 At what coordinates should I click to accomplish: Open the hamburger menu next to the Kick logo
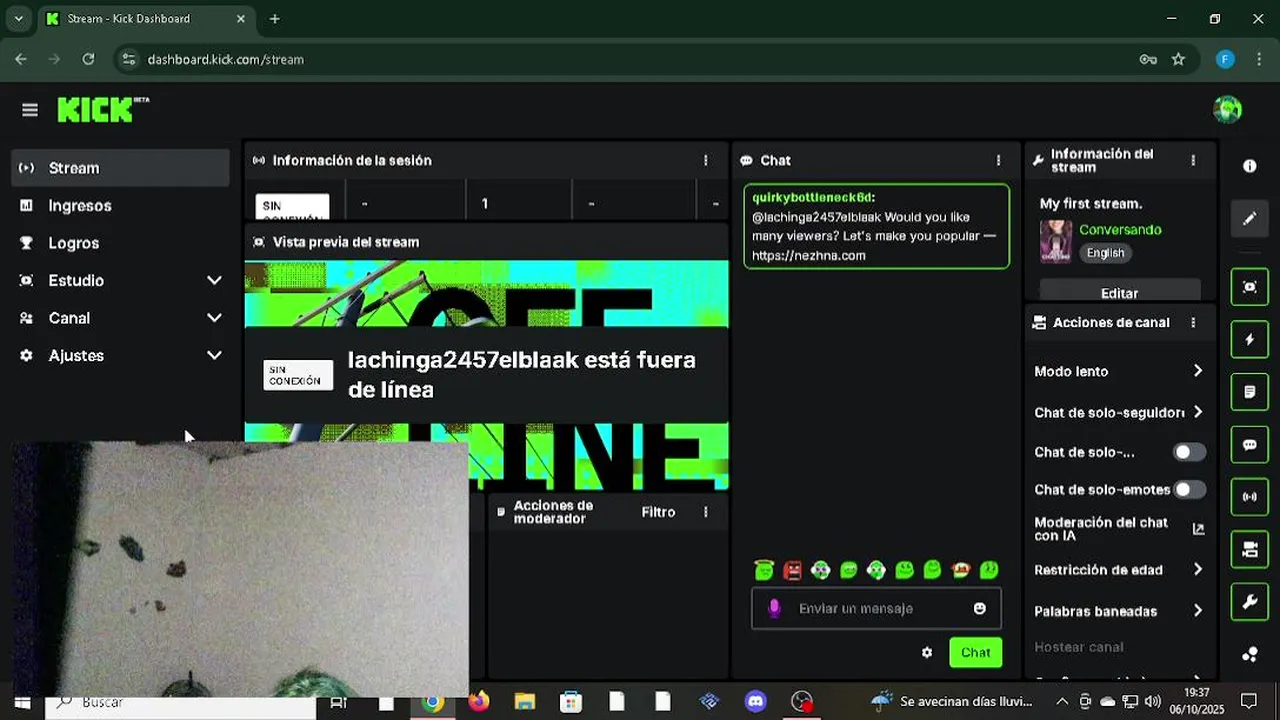pos(30,110)
